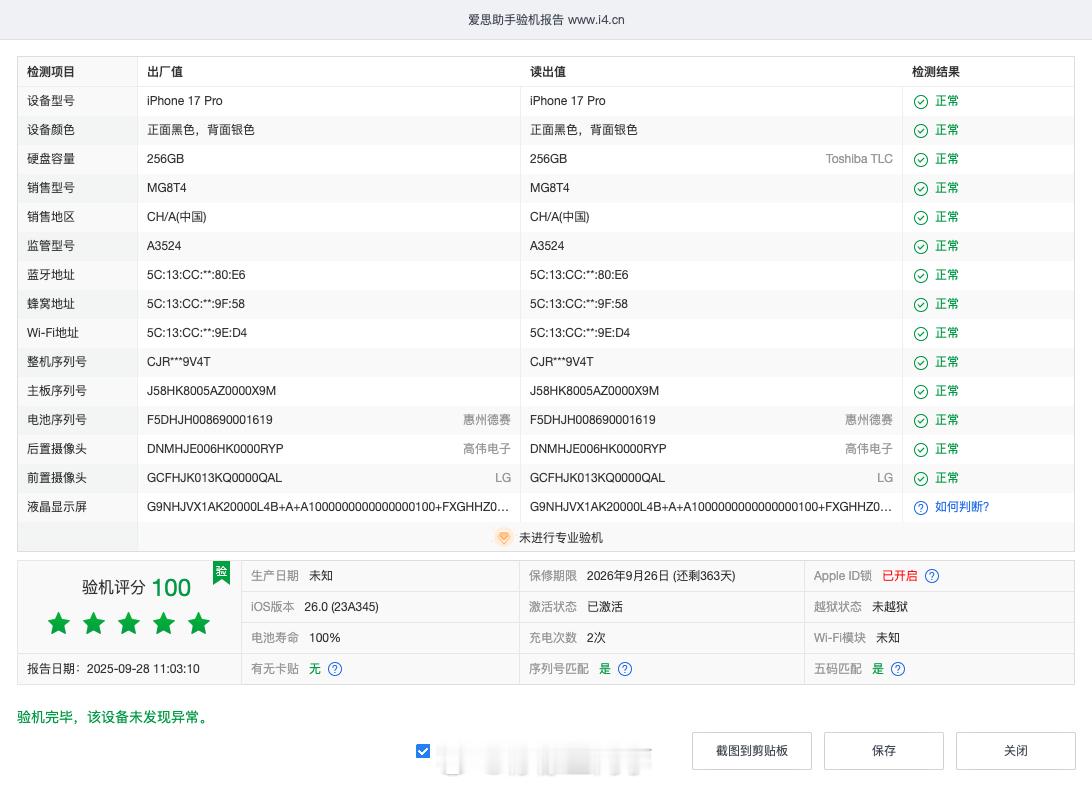1092x786 pixels.
Task: Click CJR***9V4T factory value in 整机序列号 row
Action: [178, 362]
